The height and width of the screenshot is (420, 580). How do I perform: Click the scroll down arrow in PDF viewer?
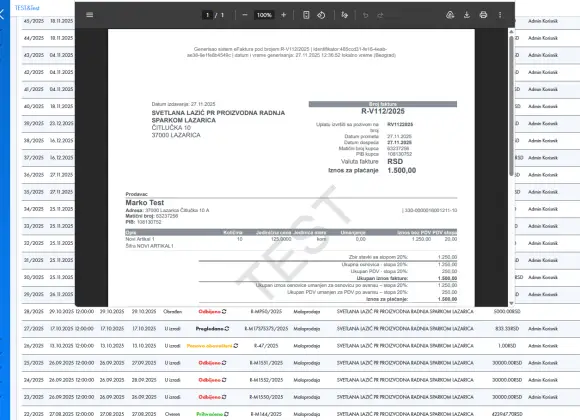[512, 303]
